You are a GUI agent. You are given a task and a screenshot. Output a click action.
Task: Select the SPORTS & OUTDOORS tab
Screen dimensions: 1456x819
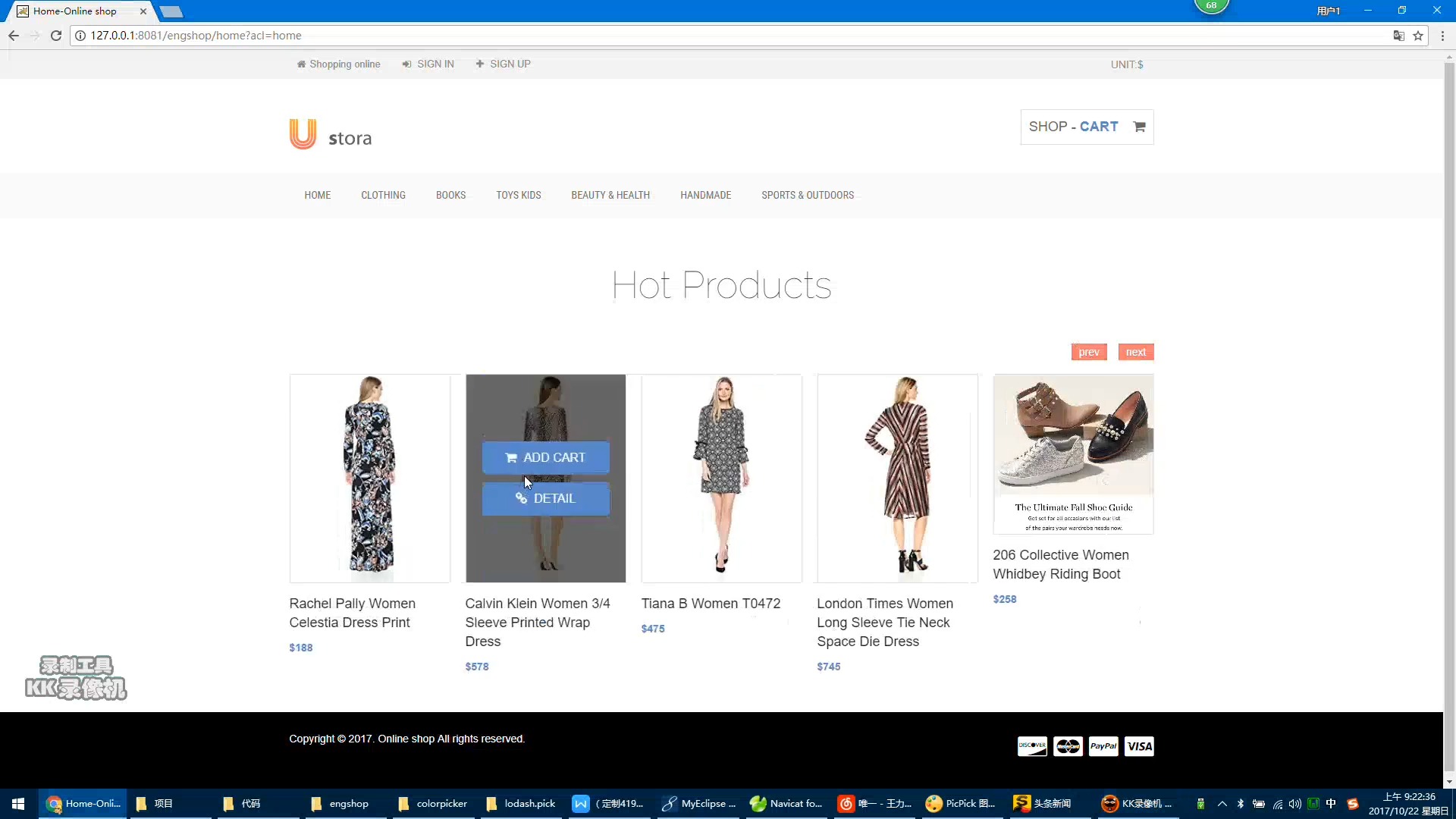click(x=808, y=195)
